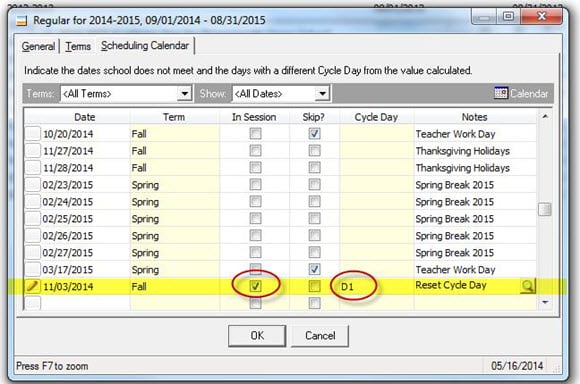Click the grid scrollbar thumb

[x=545, y=209]
